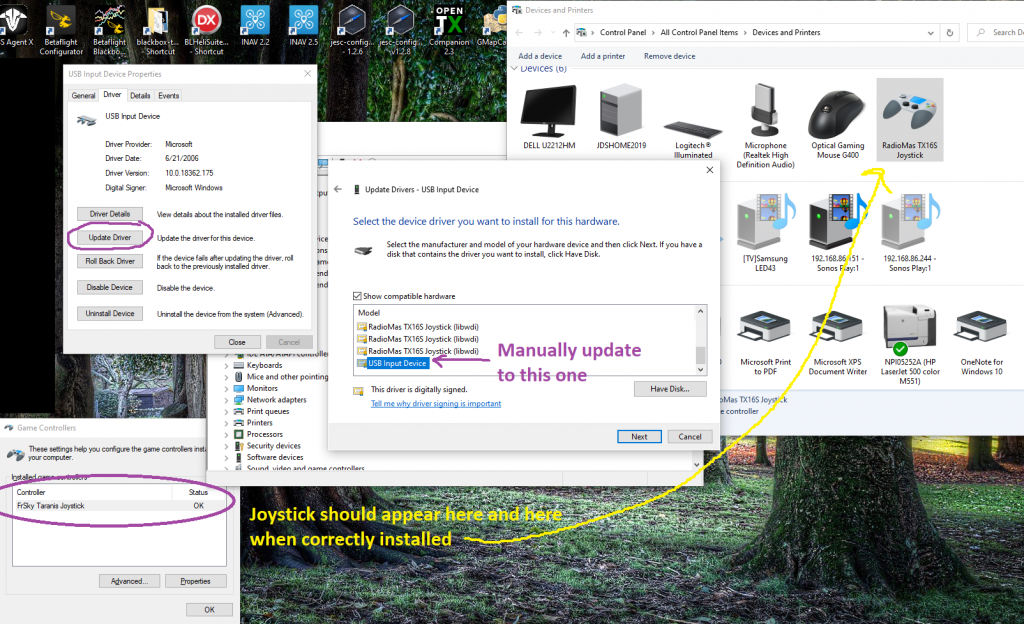
Task: Expand the Monitors tree node
Action: pyautogui.click(x=227, y=388)
